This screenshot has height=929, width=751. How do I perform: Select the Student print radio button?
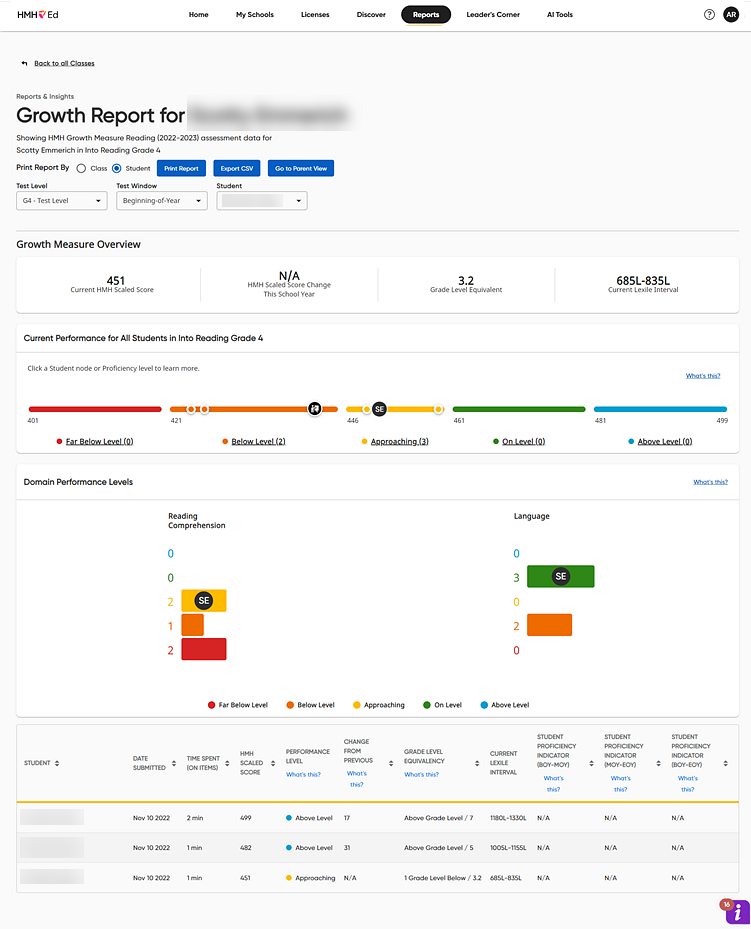click(117, 168)
